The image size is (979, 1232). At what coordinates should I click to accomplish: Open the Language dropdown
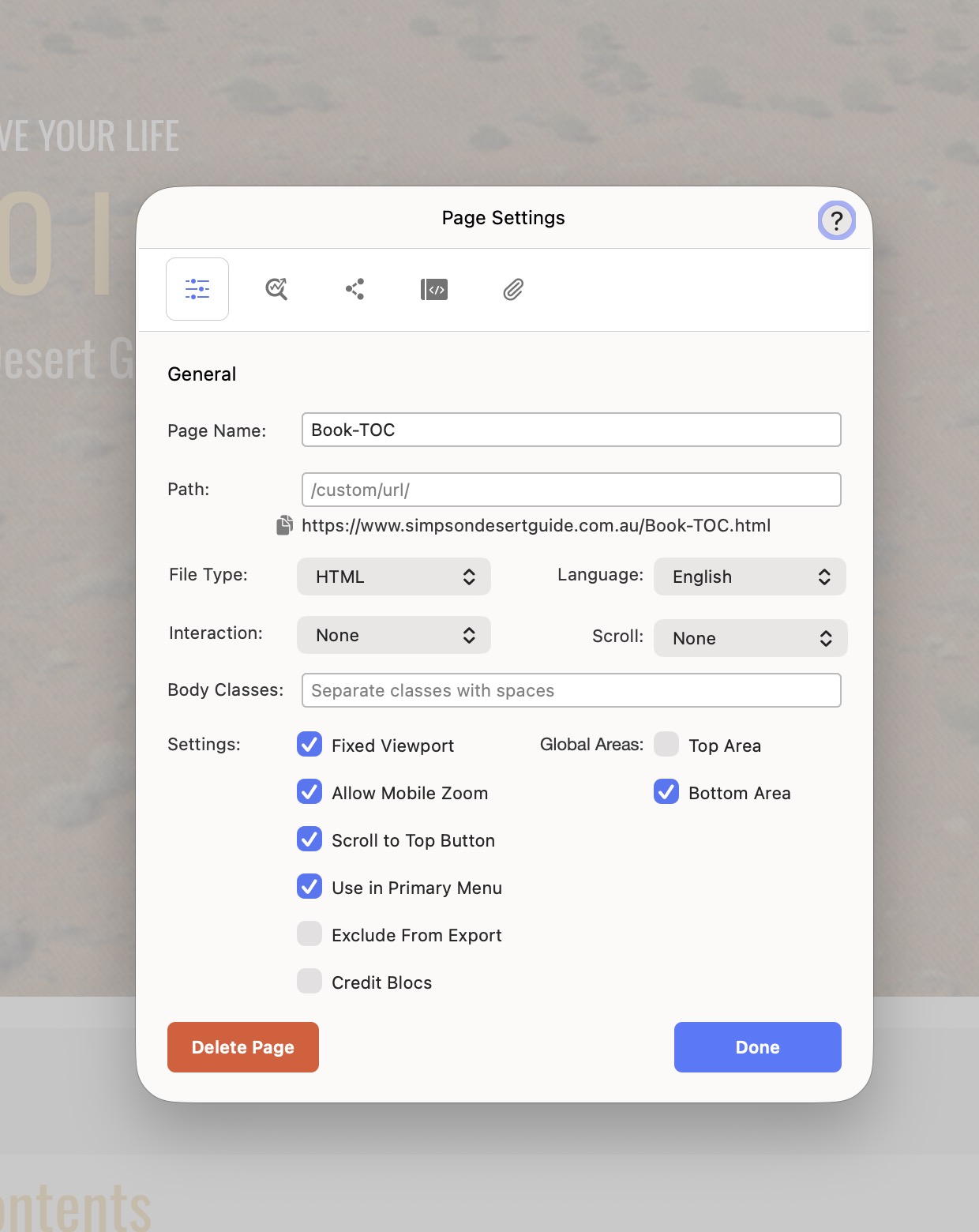[749, 577]
